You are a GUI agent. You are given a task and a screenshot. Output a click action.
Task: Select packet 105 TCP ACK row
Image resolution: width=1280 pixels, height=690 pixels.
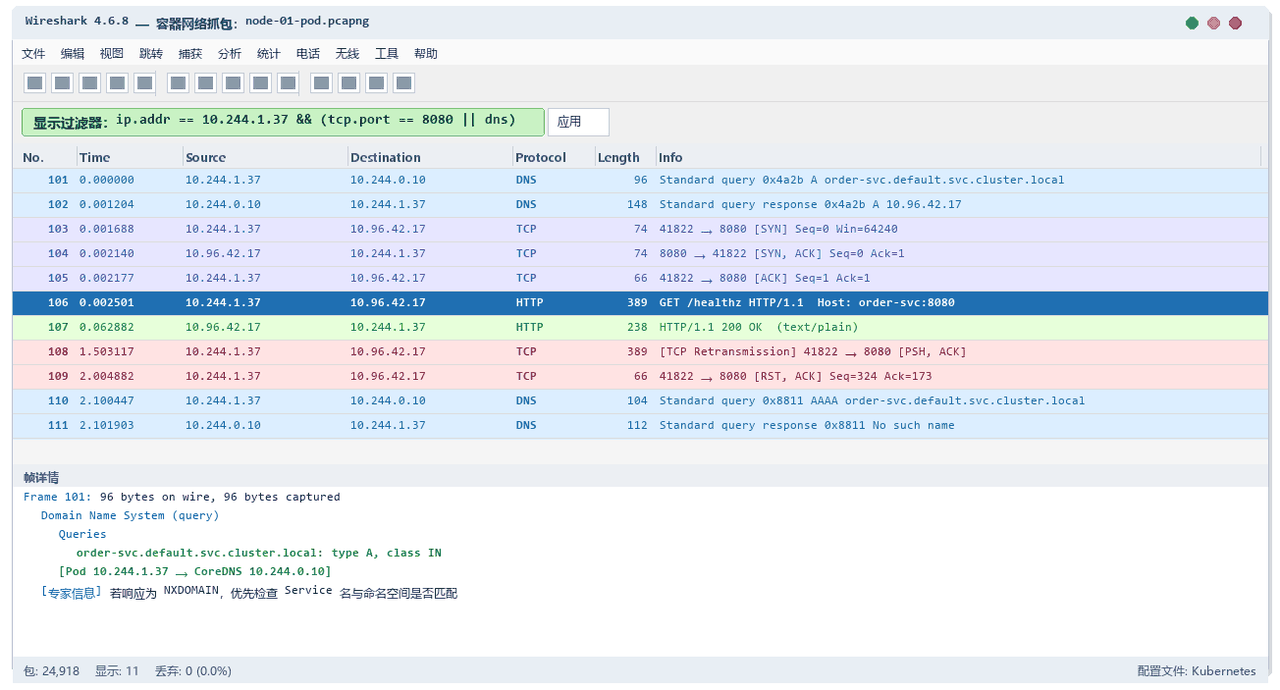coord(640,278)
